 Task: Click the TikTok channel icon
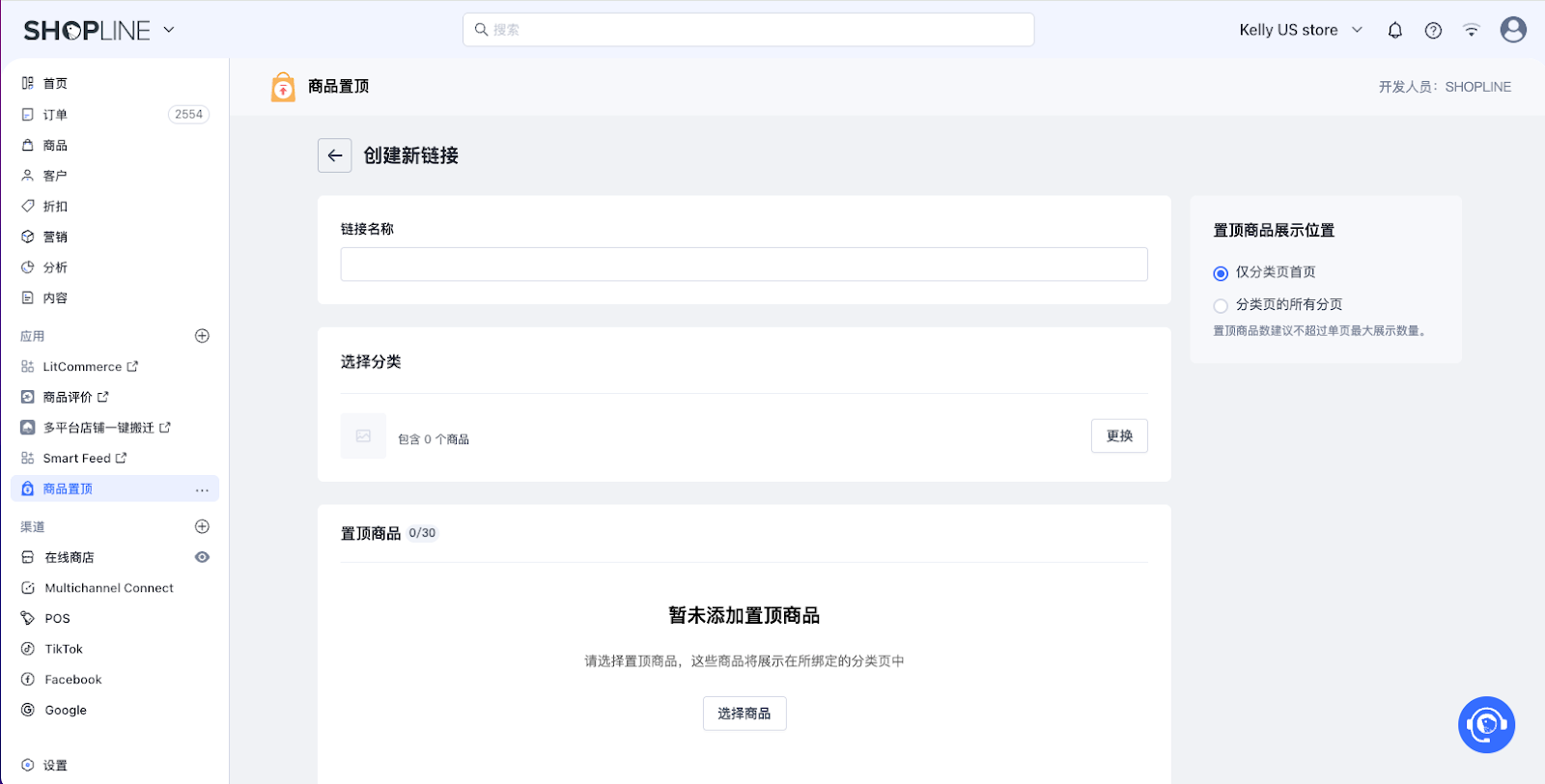pos(28,649)
